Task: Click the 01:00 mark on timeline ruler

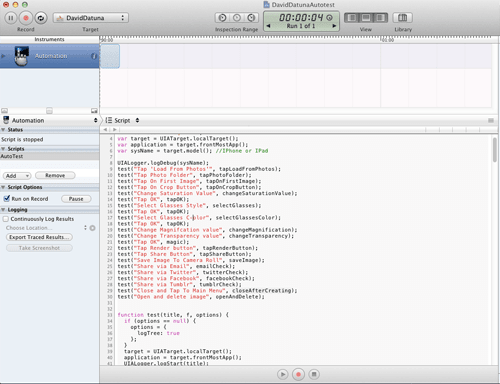Action: (388, 40)
